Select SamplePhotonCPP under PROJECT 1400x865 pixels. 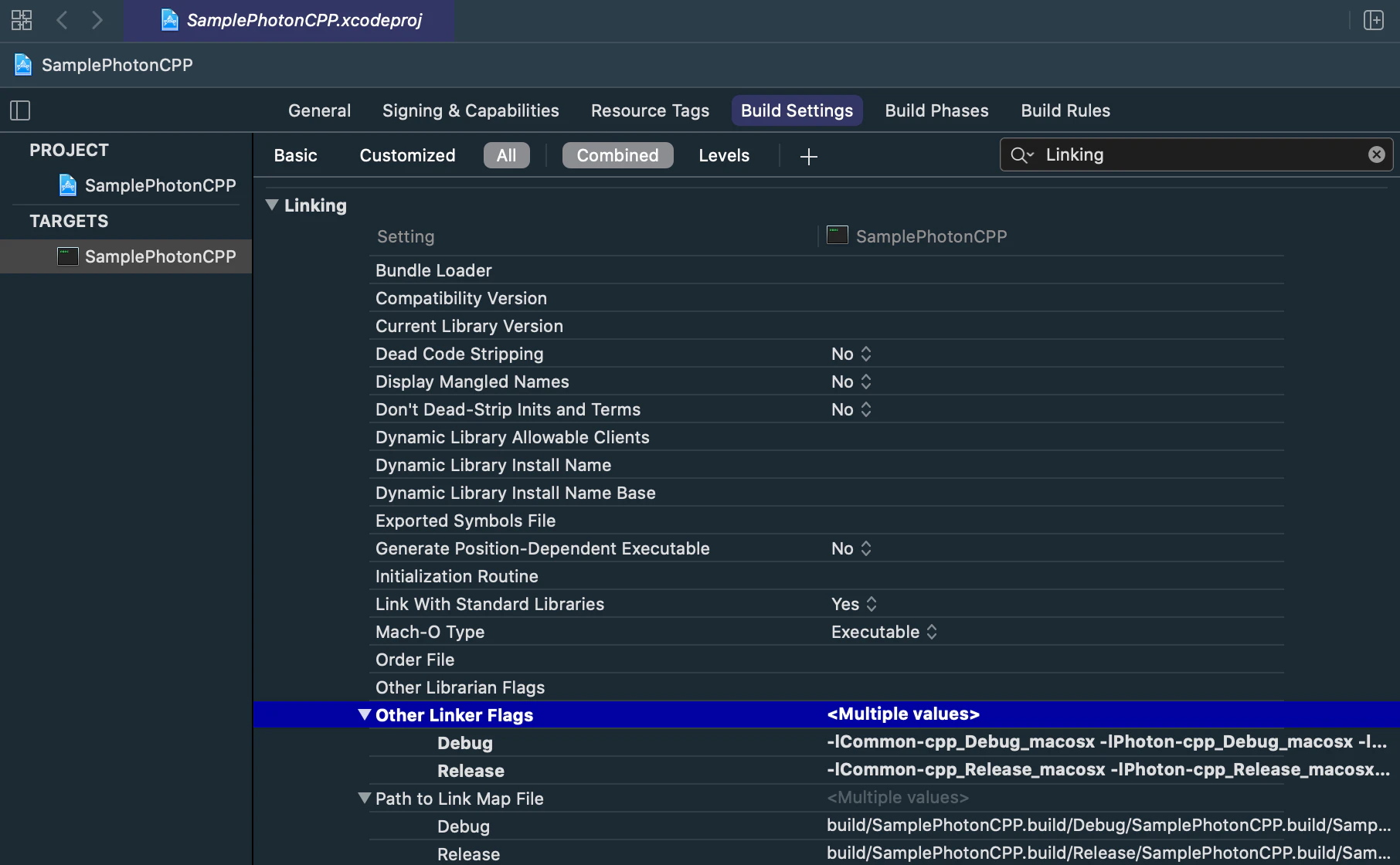148,185
